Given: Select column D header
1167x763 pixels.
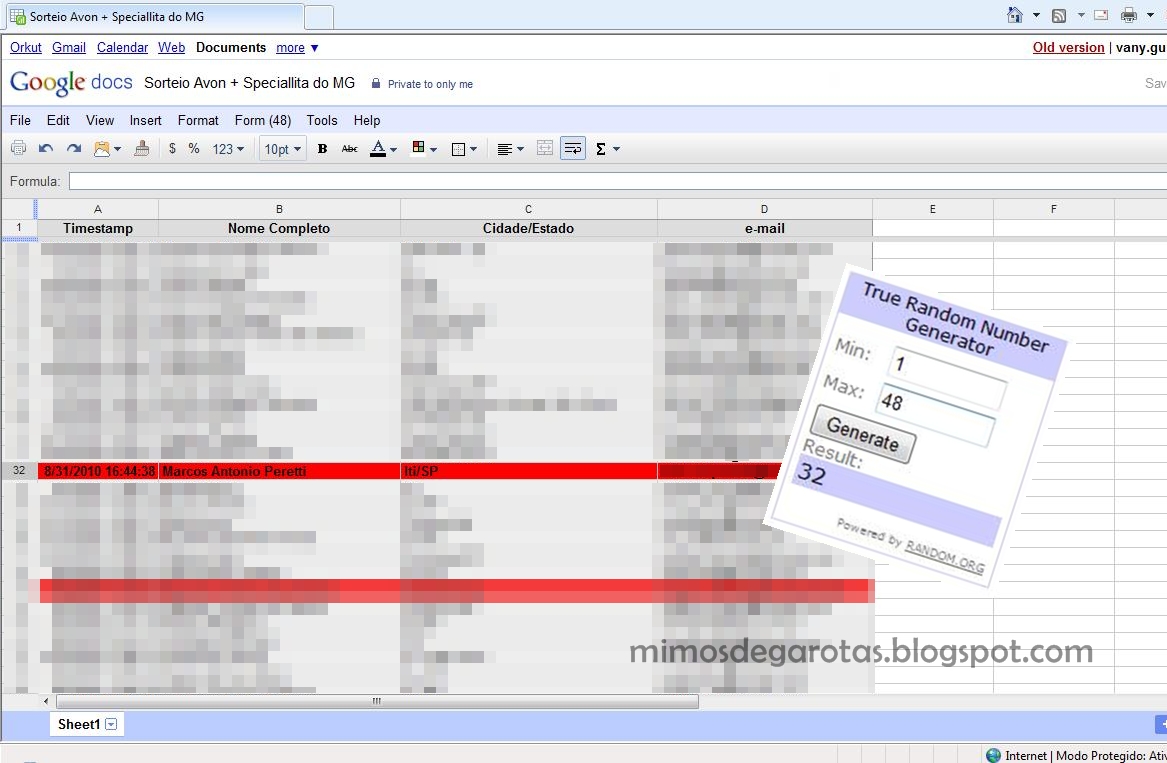Looking at the screenshot, I should [764, 209].
